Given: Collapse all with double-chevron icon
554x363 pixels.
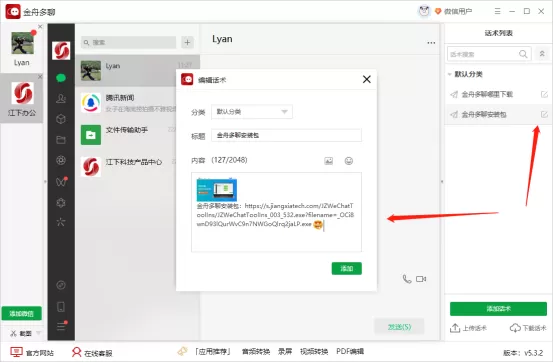Looking at the screenshot, I should pyautogui.click(x=542, y=54).
